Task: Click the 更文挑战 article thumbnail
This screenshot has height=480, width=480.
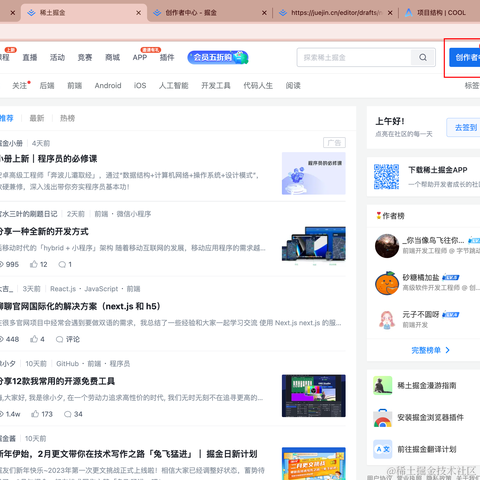Action: pos(314,464)
